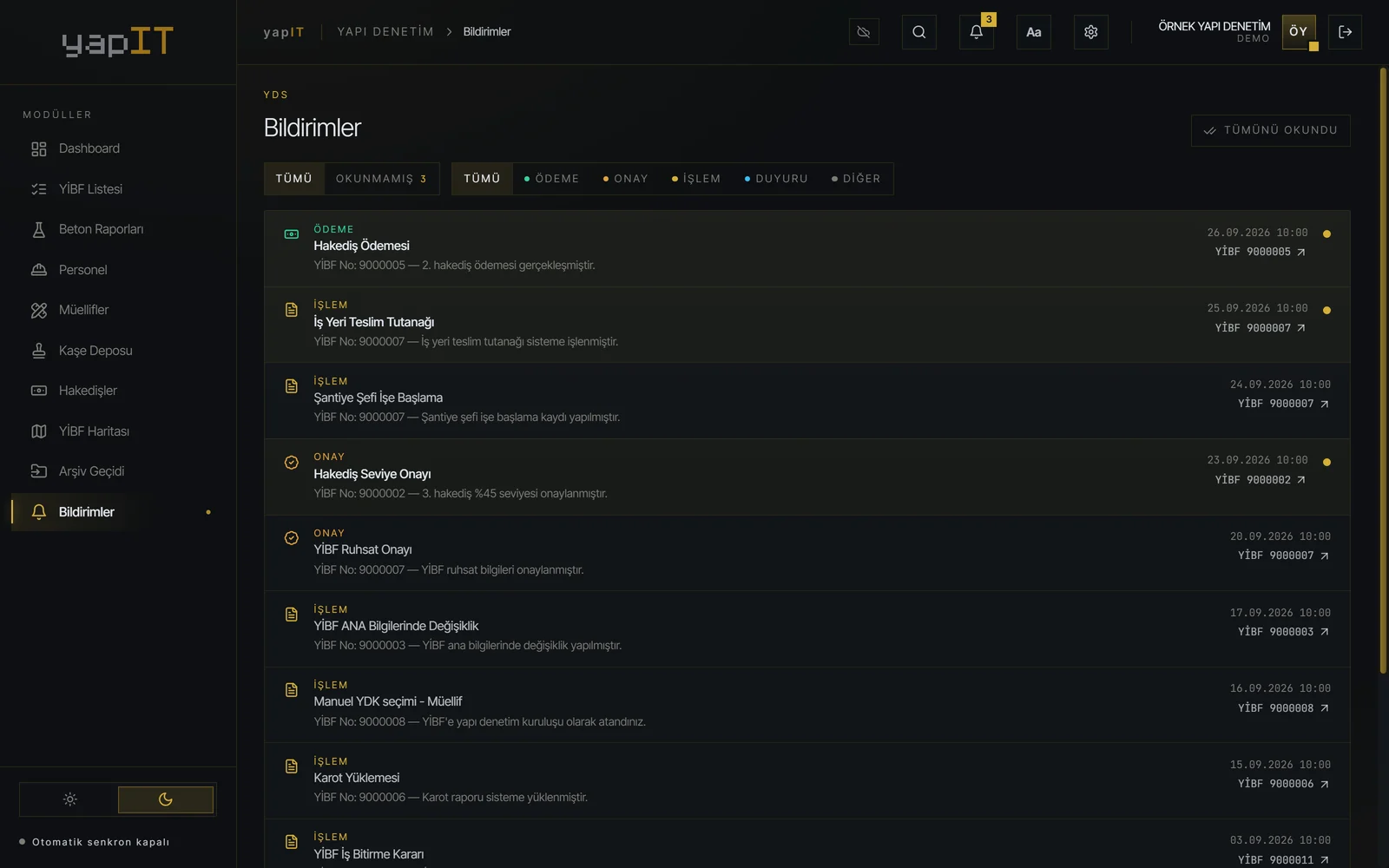Screen dimensions: 1389x868
Task: Click the page vertical scrollbar
Action: click(x=1383, y=371)
